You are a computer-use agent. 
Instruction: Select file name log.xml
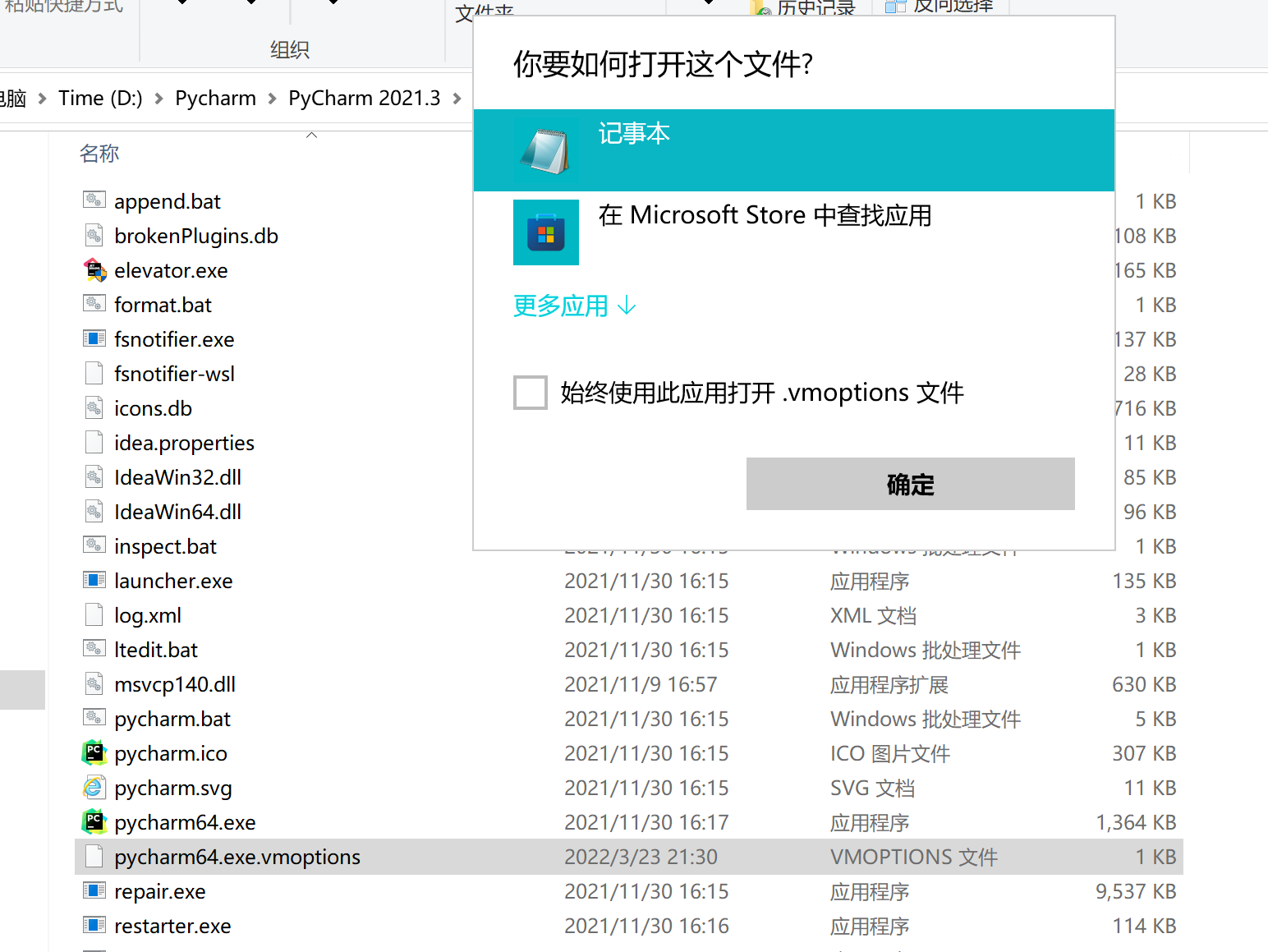(147, 615)
